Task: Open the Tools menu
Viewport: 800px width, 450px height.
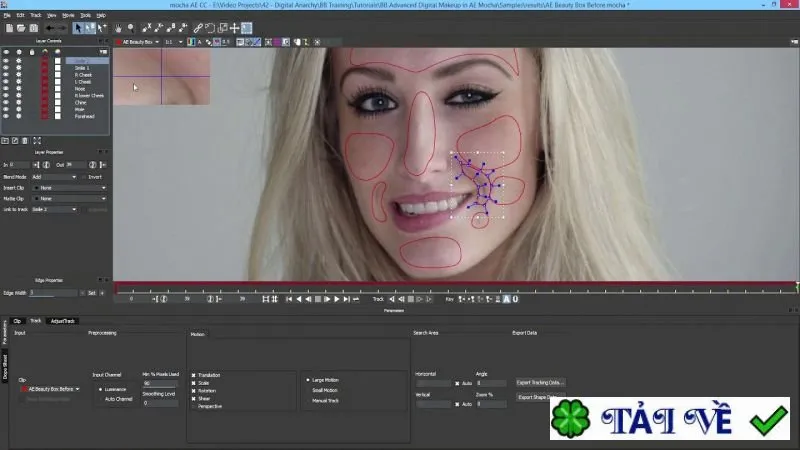Action: click(85, 15)
